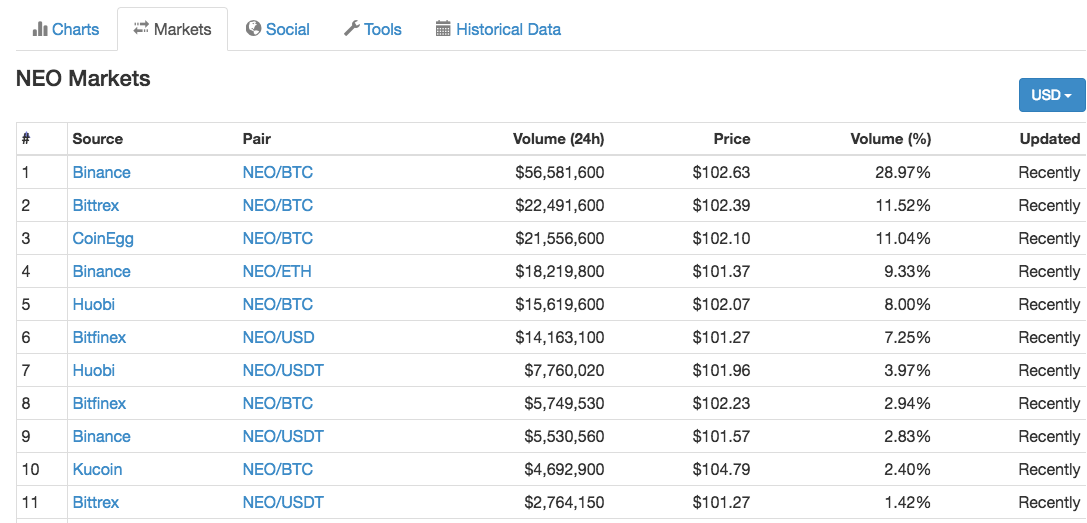This screenshot has width=1087, height=523.
Task: Click the wrench icon on Tools tab
Action: point(351,29)
